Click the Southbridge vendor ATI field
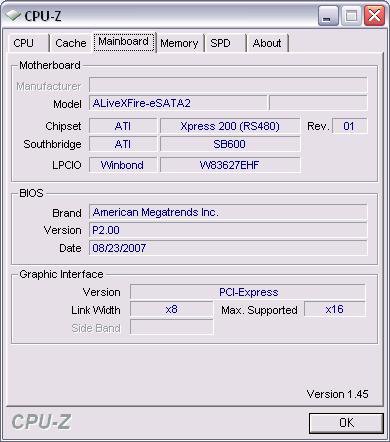 tap(123, 144)
